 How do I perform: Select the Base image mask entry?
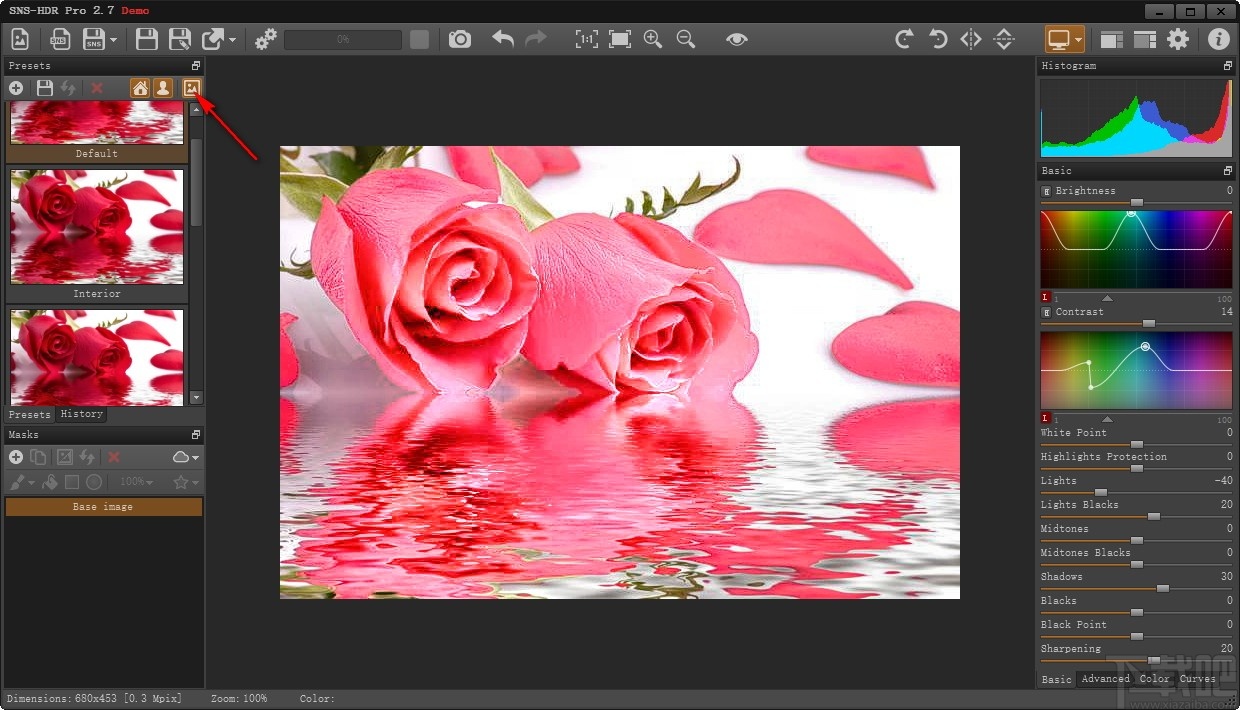pos(104,507)
